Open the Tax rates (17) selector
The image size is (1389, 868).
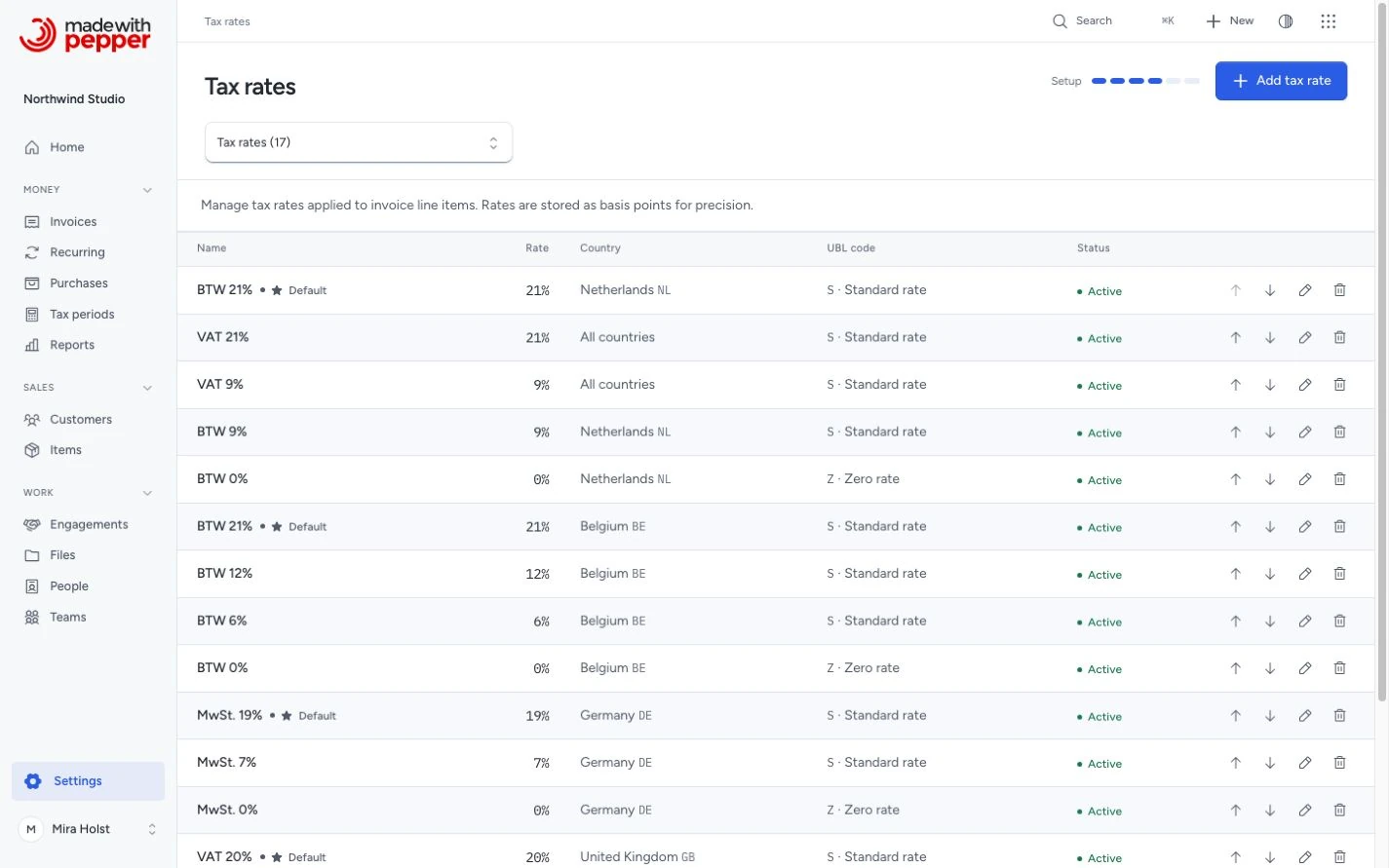coord(359,142)
